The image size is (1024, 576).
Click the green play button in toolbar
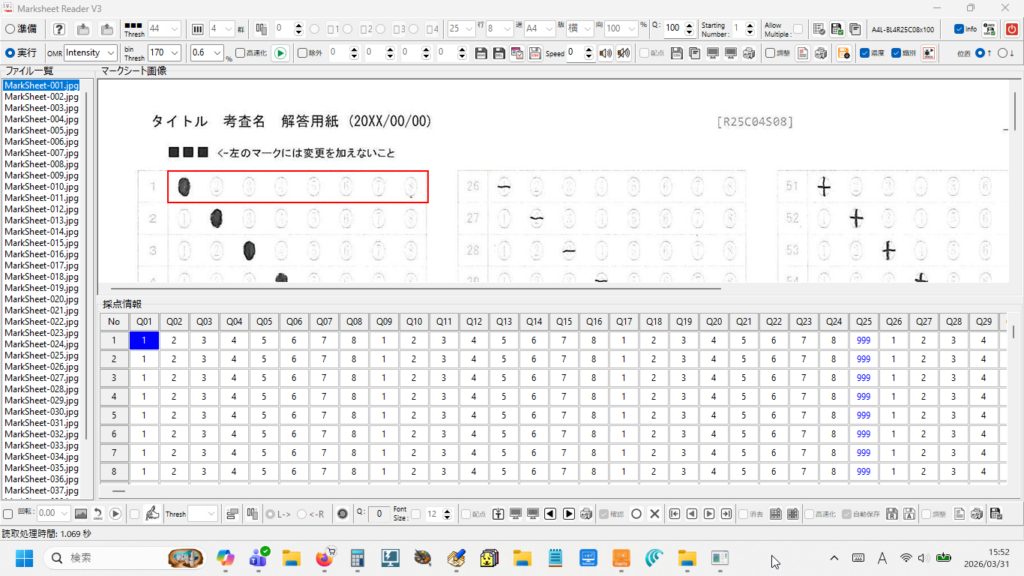pos(279,53)
